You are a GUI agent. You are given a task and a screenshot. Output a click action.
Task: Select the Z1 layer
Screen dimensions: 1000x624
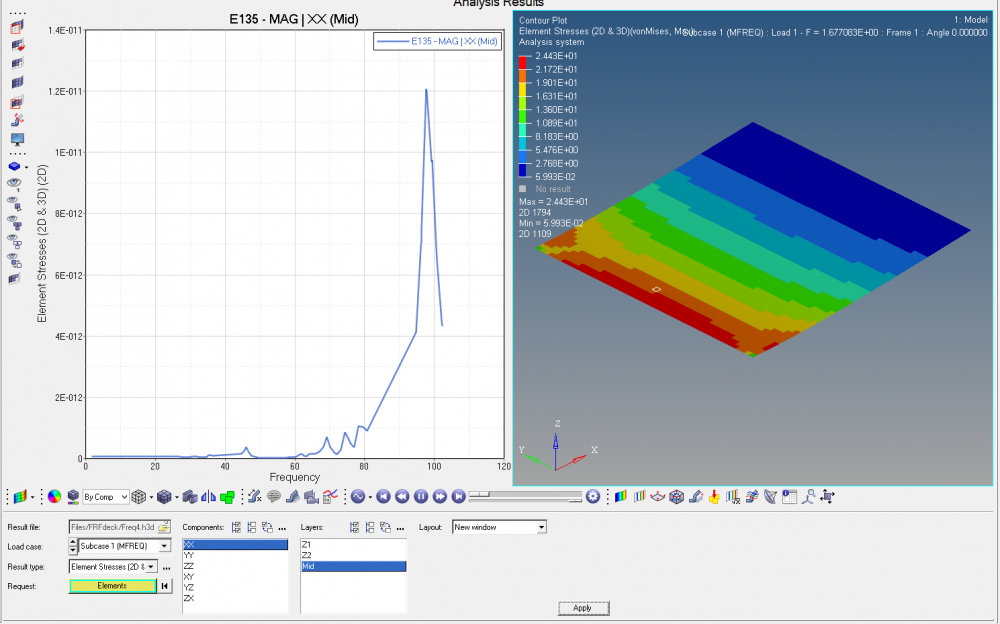tap(353, 544)
